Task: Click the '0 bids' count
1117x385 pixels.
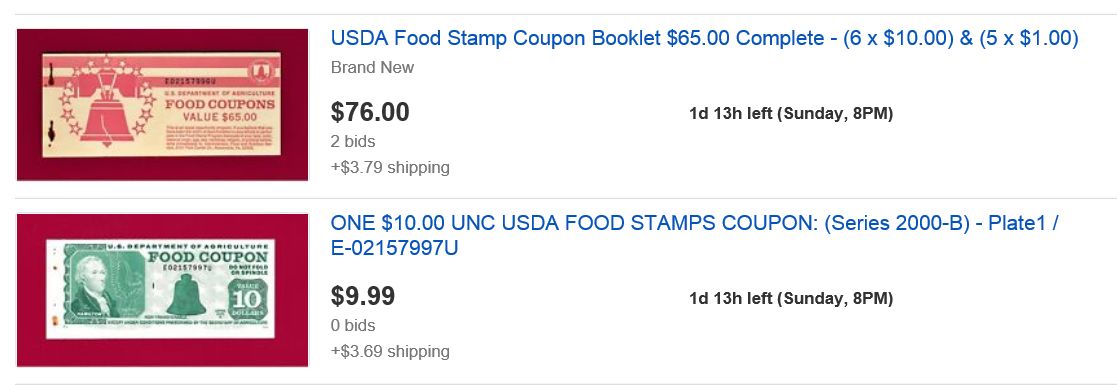Action: pos(353,325)
